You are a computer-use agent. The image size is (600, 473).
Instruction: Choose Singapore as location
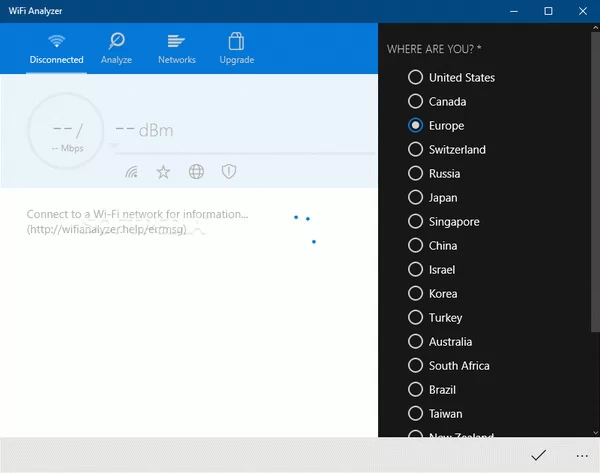coord(416,221)
